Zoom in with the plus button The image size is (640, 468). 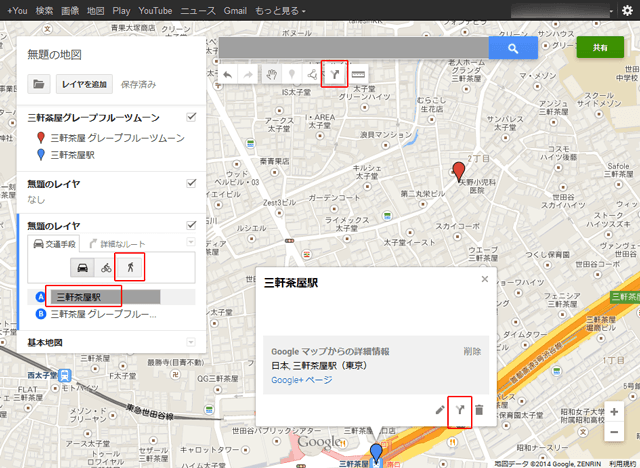click(614, 412)
